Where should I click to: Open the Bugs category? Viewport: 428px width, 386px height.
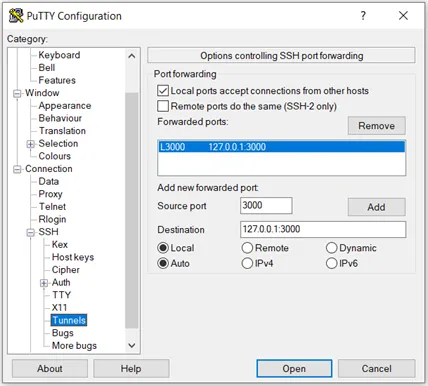click(63, 333)
